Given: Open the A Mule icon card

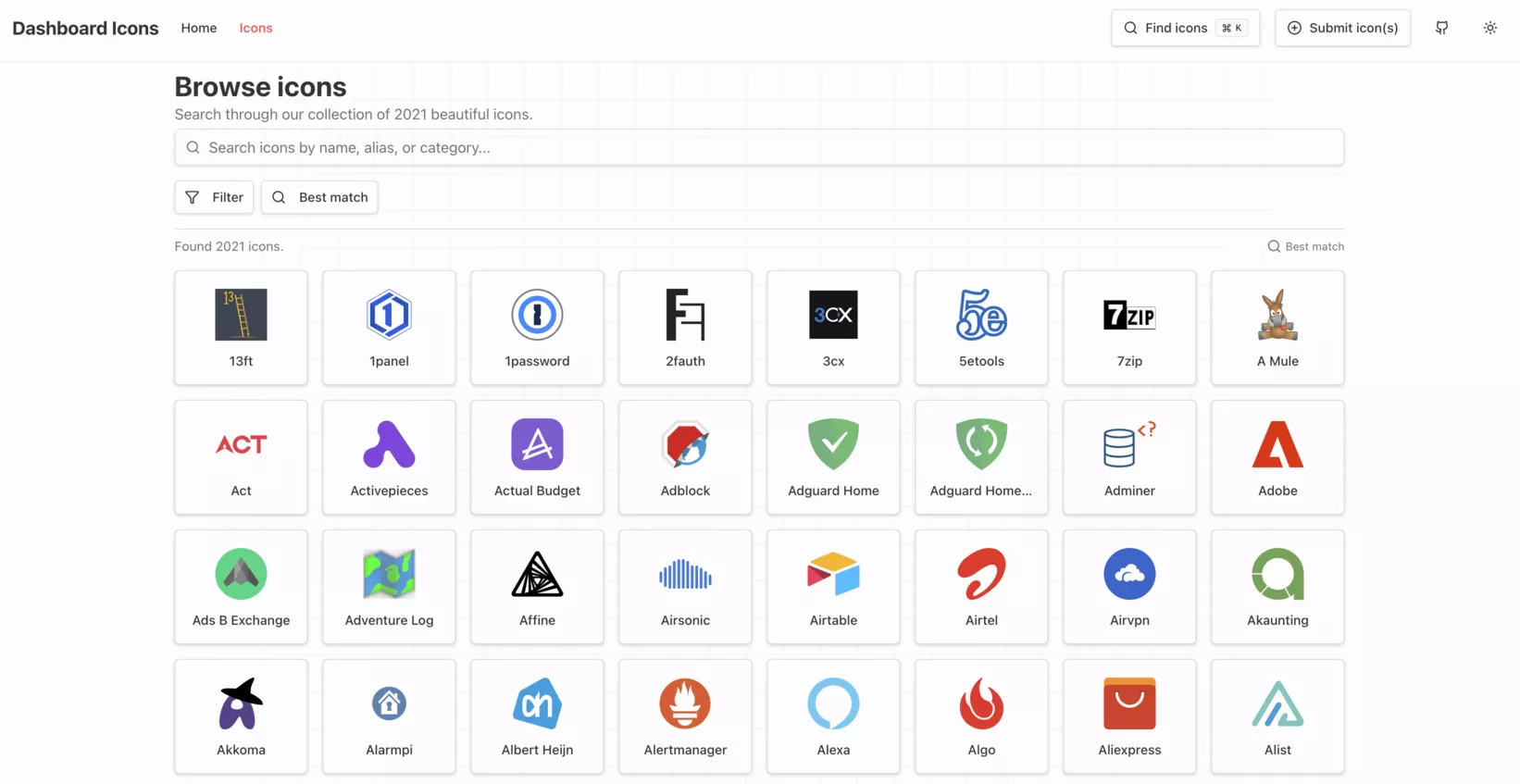Looking at the screenshot, I should click(1277, 328).
